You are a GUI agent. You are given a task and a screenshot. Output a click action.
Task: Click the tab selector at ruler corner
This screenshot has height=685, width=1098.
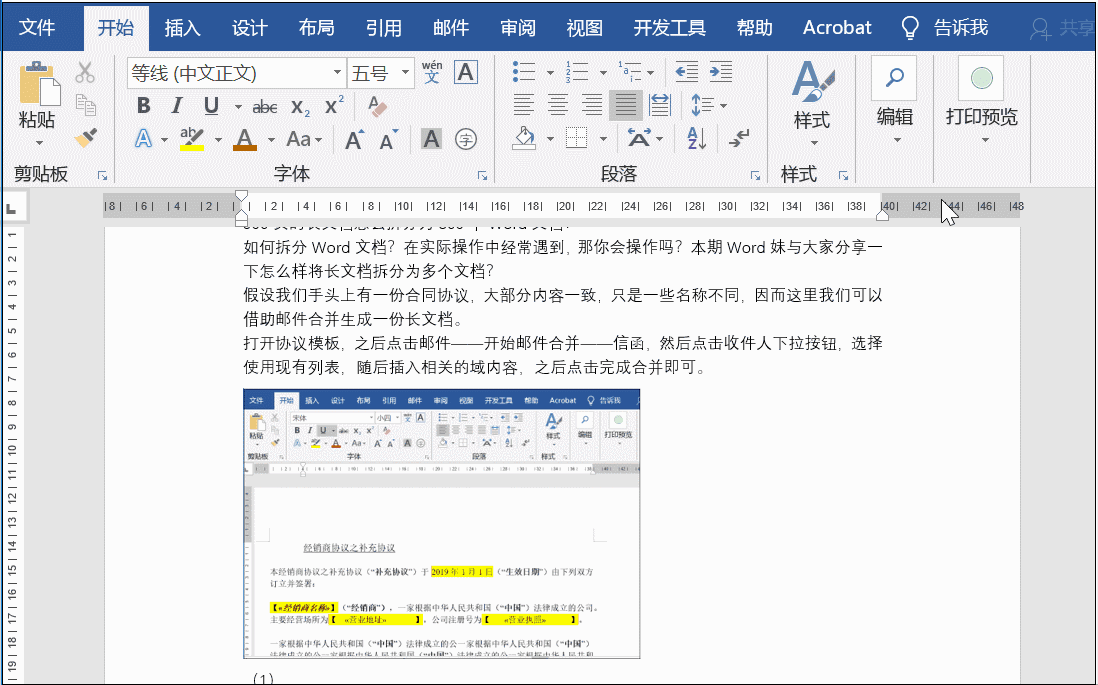[x=12, y=208]
